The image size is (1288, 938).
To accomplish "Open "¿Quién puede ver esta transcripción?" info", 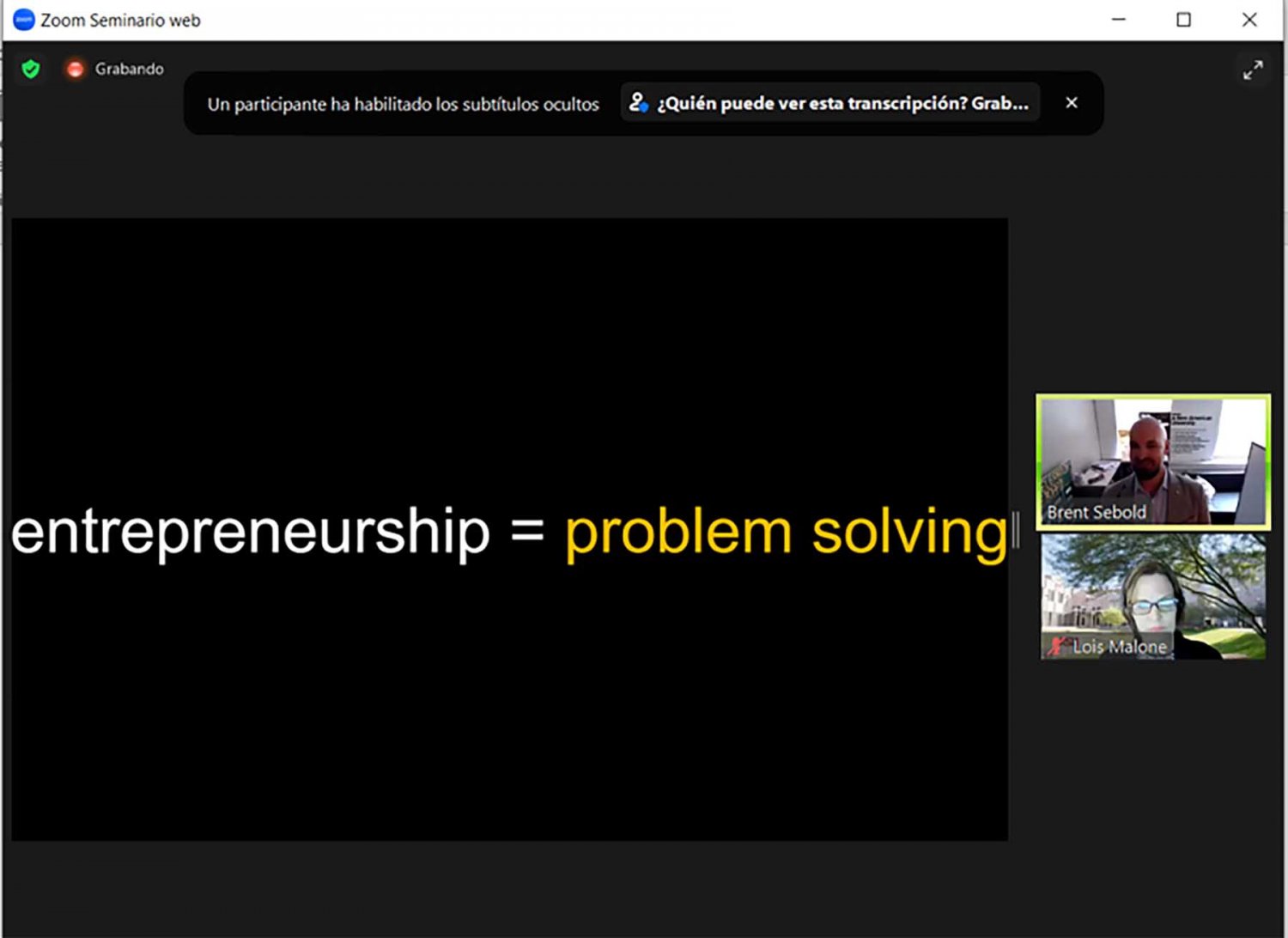I will point(841,103).
